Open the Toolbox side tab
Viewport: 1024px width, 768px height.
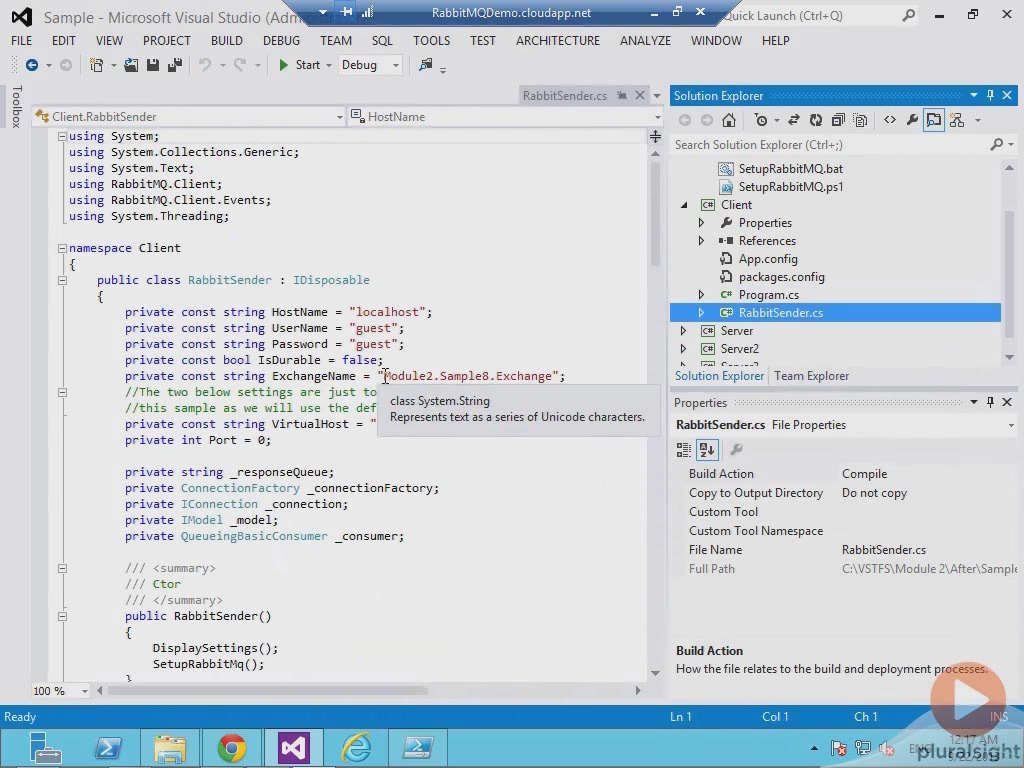click(x=17, y=106)
